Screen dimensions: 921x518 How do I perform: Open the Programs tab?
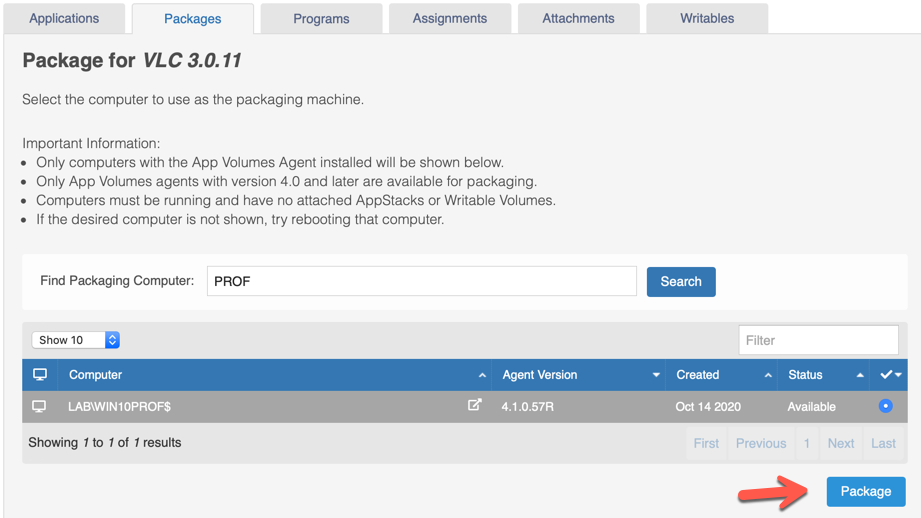click(321, 18)
